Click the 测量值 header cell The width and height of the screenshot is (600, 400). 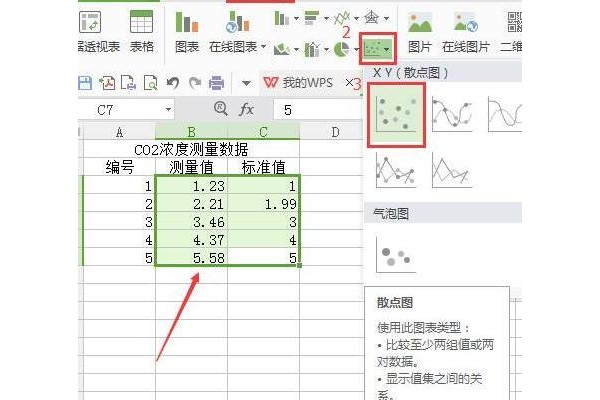click(x=191, y=167)
